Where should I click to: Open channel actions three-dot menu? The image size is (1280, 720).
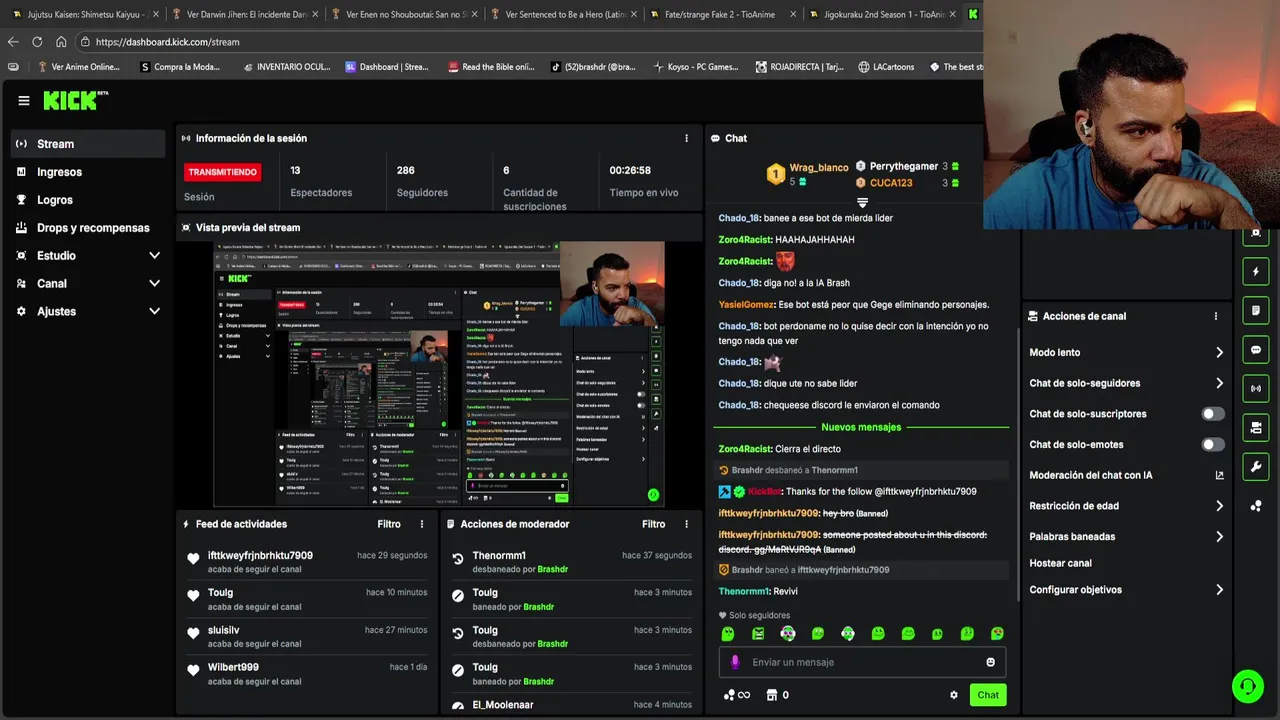(x=1216, y=316)
